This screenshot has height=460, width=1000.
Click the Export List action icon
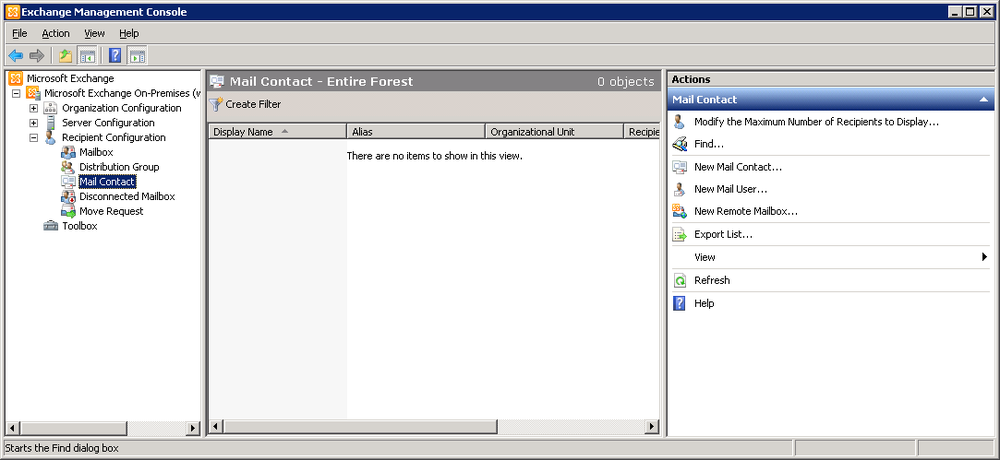point(680,235)
